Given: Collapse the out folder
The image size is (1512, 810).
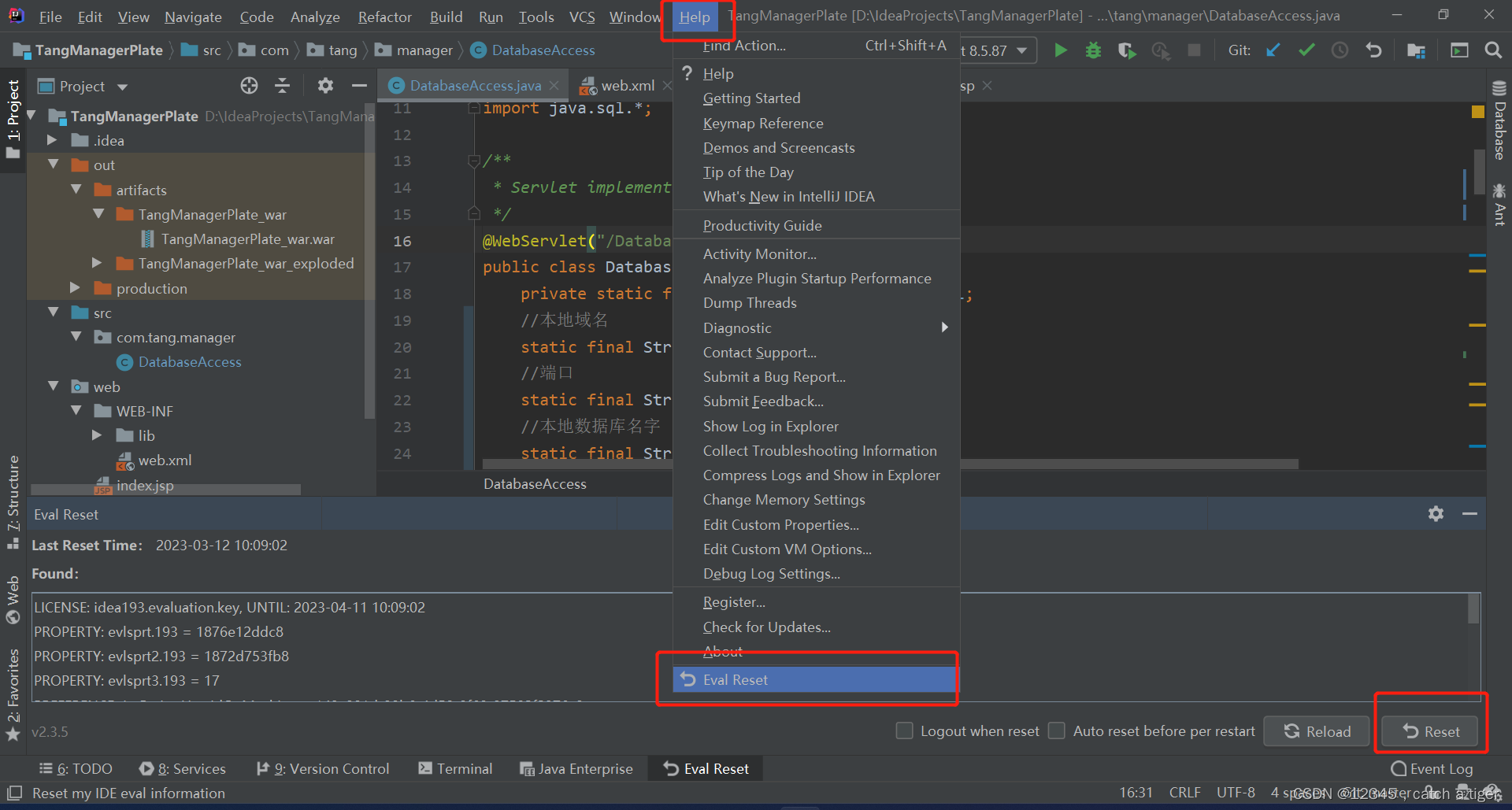Looking at the screenshot, I should [53, 165].
